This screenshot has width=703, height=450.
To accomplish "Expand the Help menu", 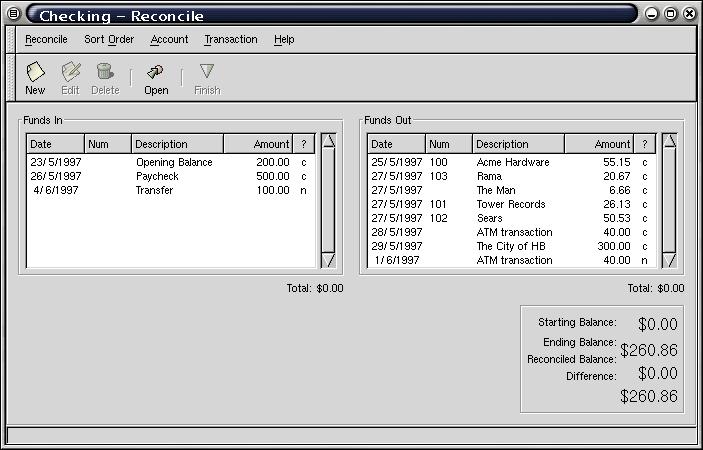I will click(x=284, y=39).
